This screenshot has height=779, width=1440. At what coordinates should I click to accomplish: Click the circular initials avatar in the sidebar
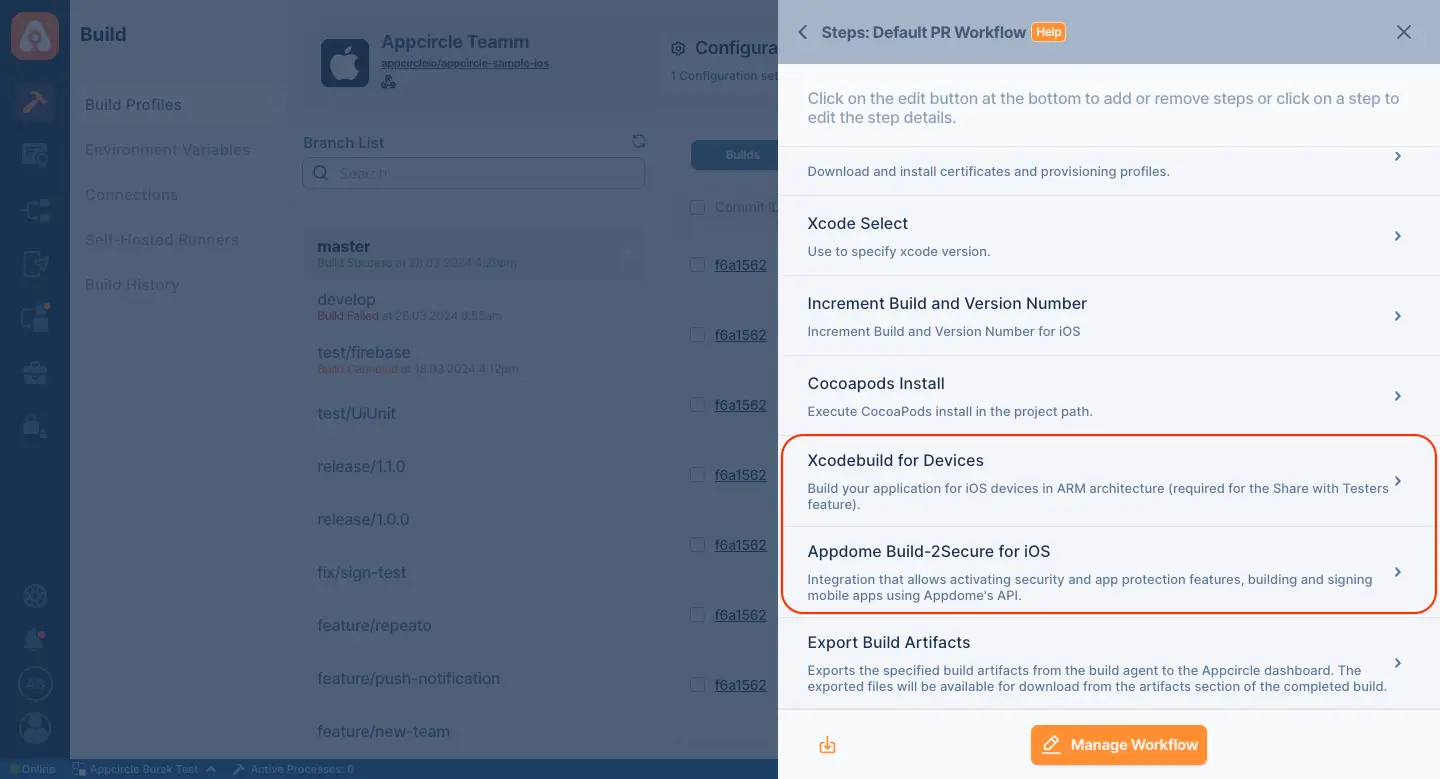point(35,684)
